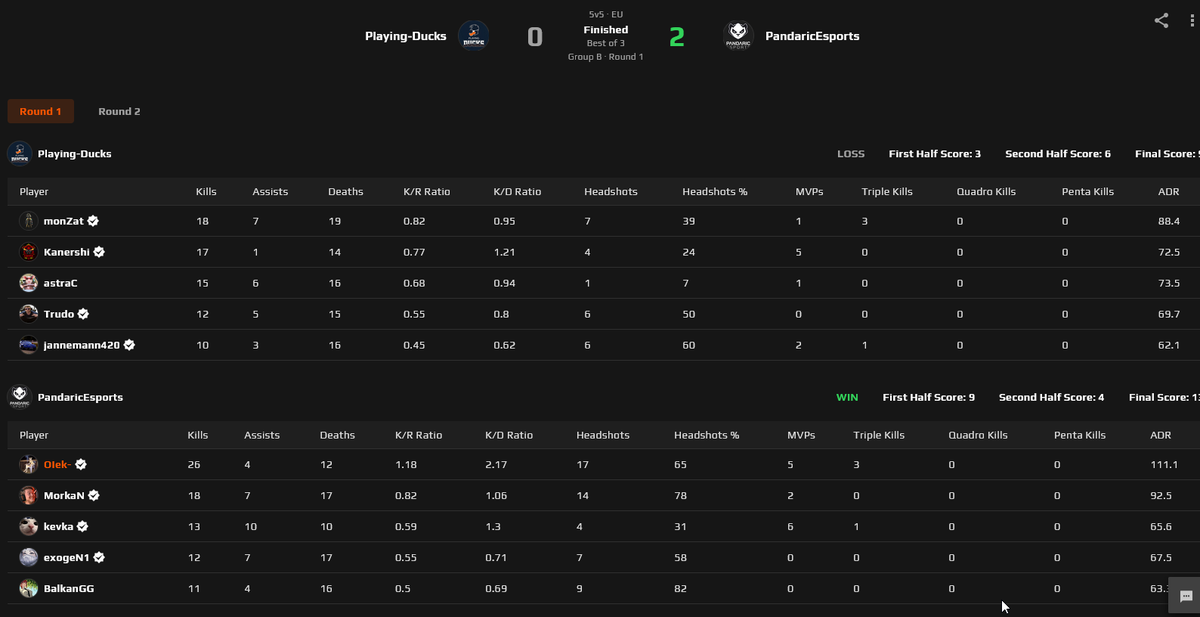Open the chat bubble widget

click(1185, 596)
